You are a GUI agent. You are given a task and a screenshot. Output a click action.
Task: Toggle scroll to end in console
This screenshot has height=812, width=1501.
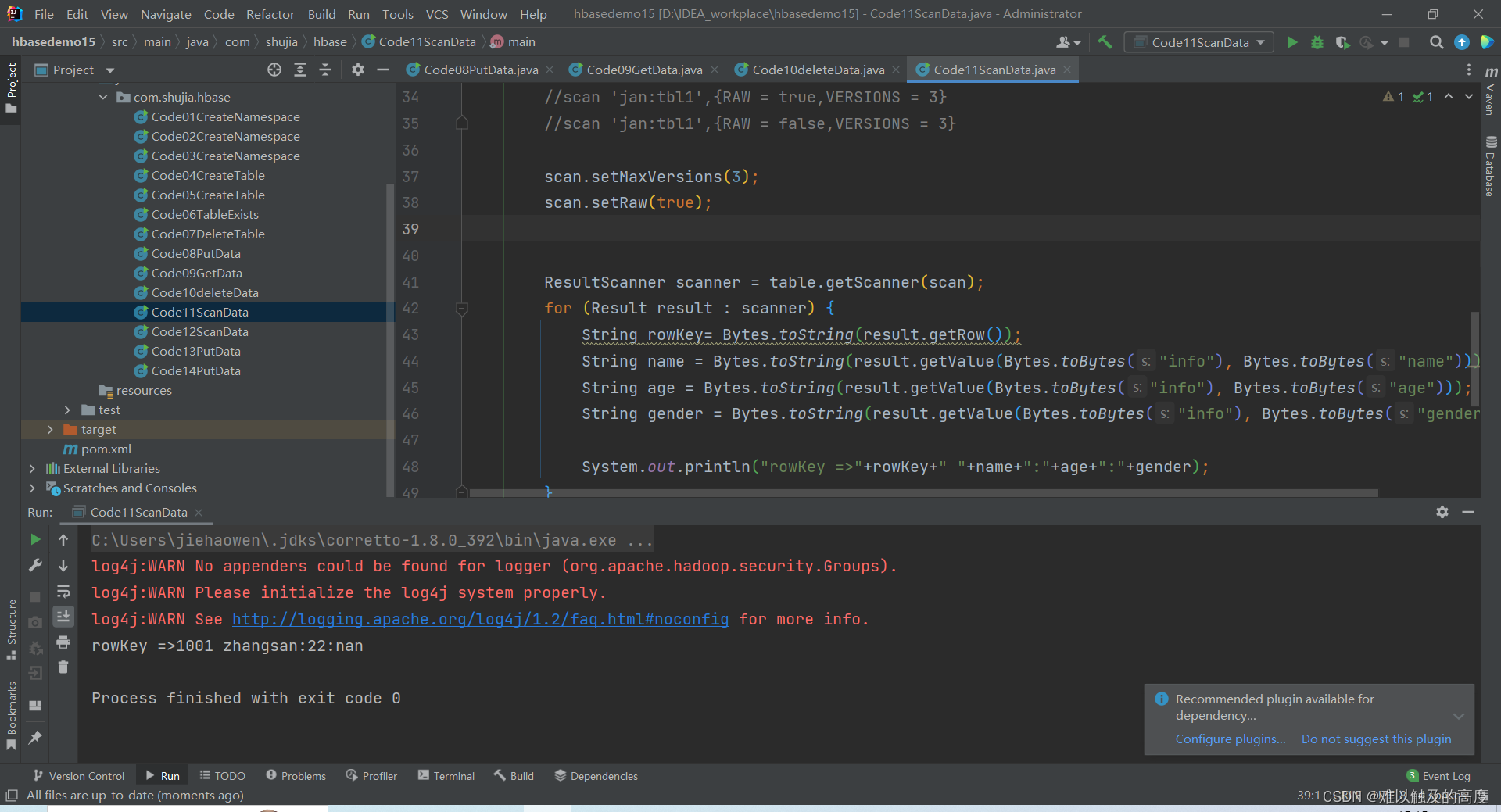pos(63,617)
